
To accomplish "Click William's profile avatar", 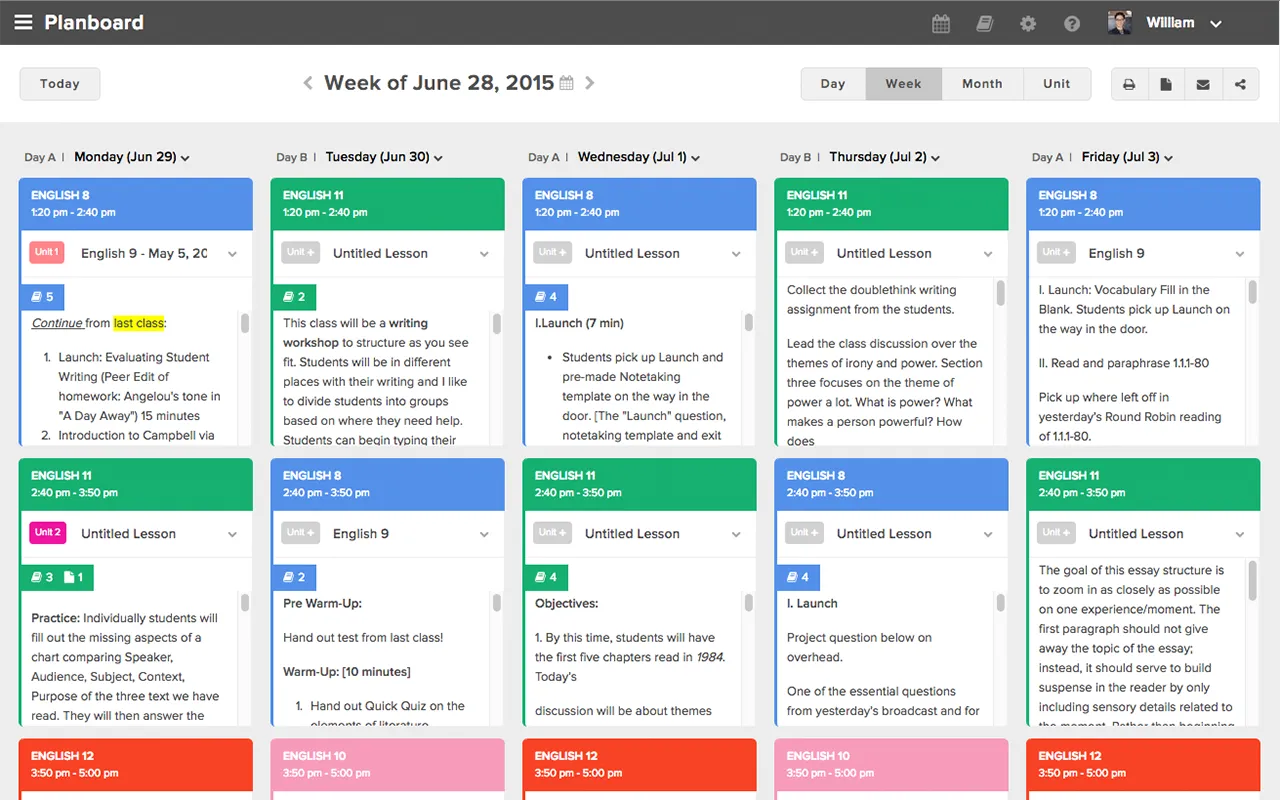I will click(1120, 22).
